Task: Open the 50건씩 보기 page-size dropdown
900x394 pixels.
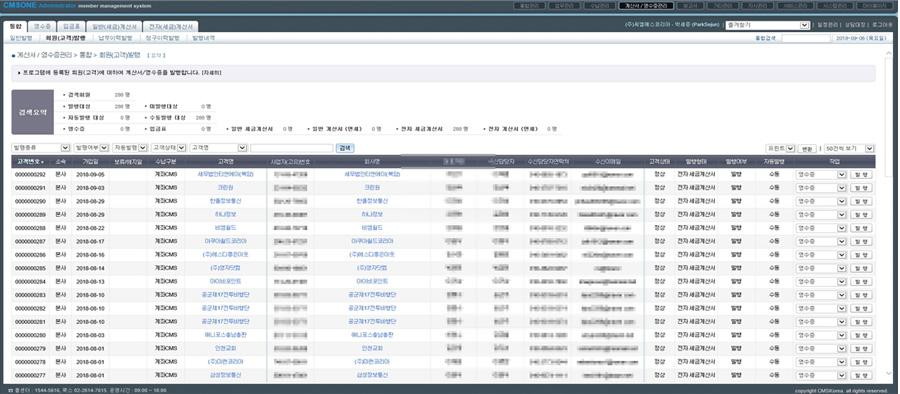Action: click(x=849, y=148)
